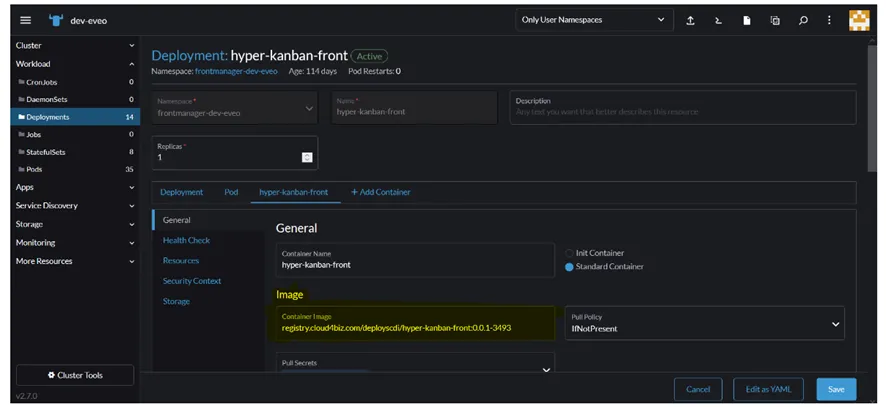
Task: Click the Save button
Action: tap(836, 389)
